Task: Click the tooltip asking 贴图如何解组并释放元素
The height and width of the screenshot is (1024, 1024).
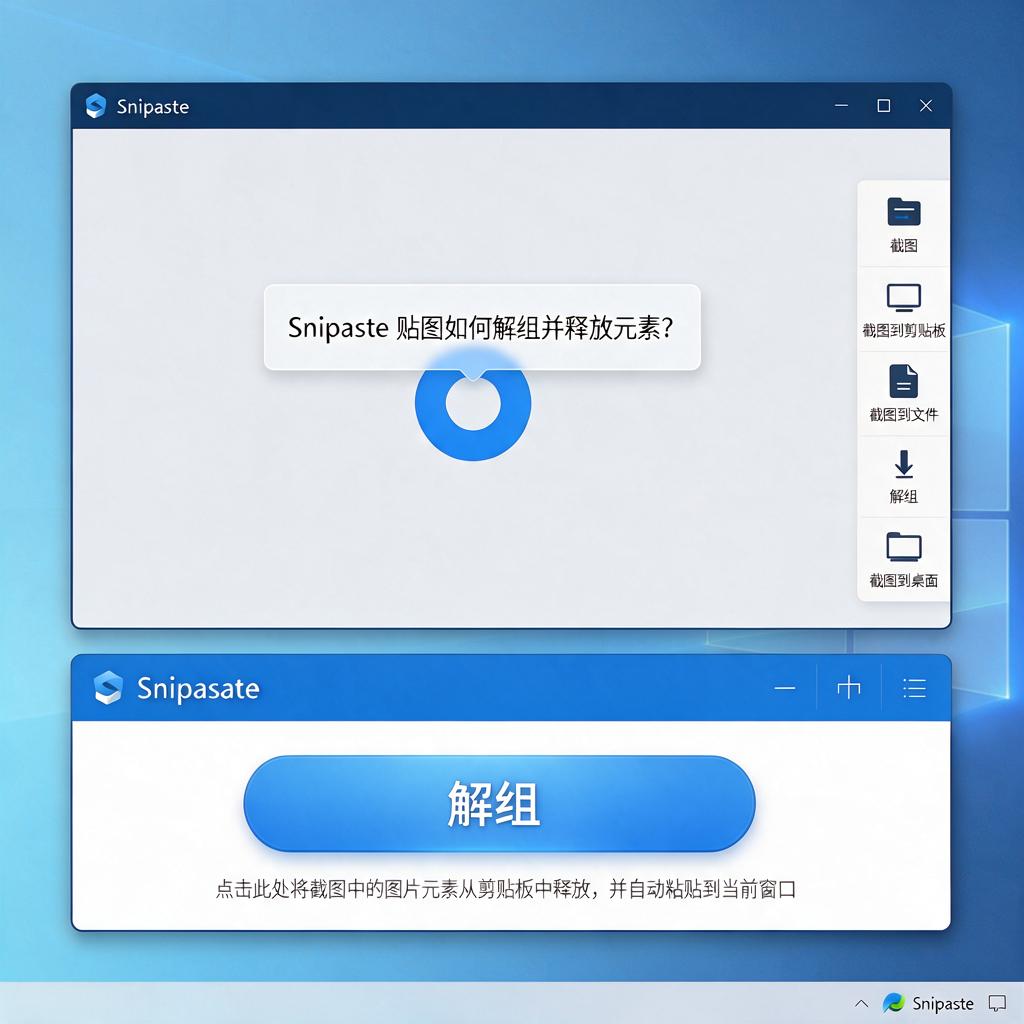Action: click(x=482, y=327)
